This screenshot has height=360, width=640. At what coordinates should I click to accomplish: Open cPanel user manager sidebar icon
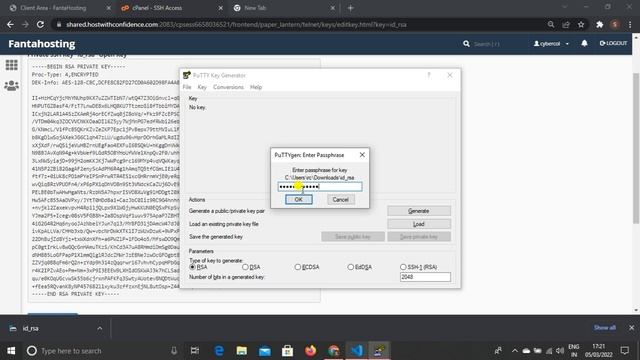coord(11,86)
